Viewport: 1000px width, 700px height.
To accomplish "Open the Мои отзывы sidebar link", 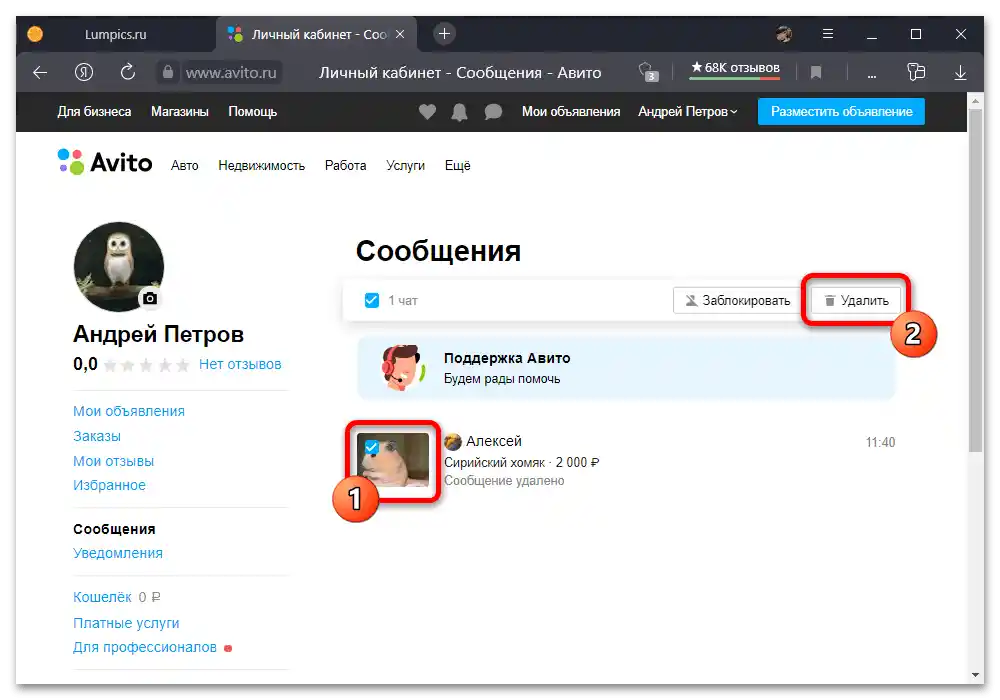I will [x=114, y=461].
